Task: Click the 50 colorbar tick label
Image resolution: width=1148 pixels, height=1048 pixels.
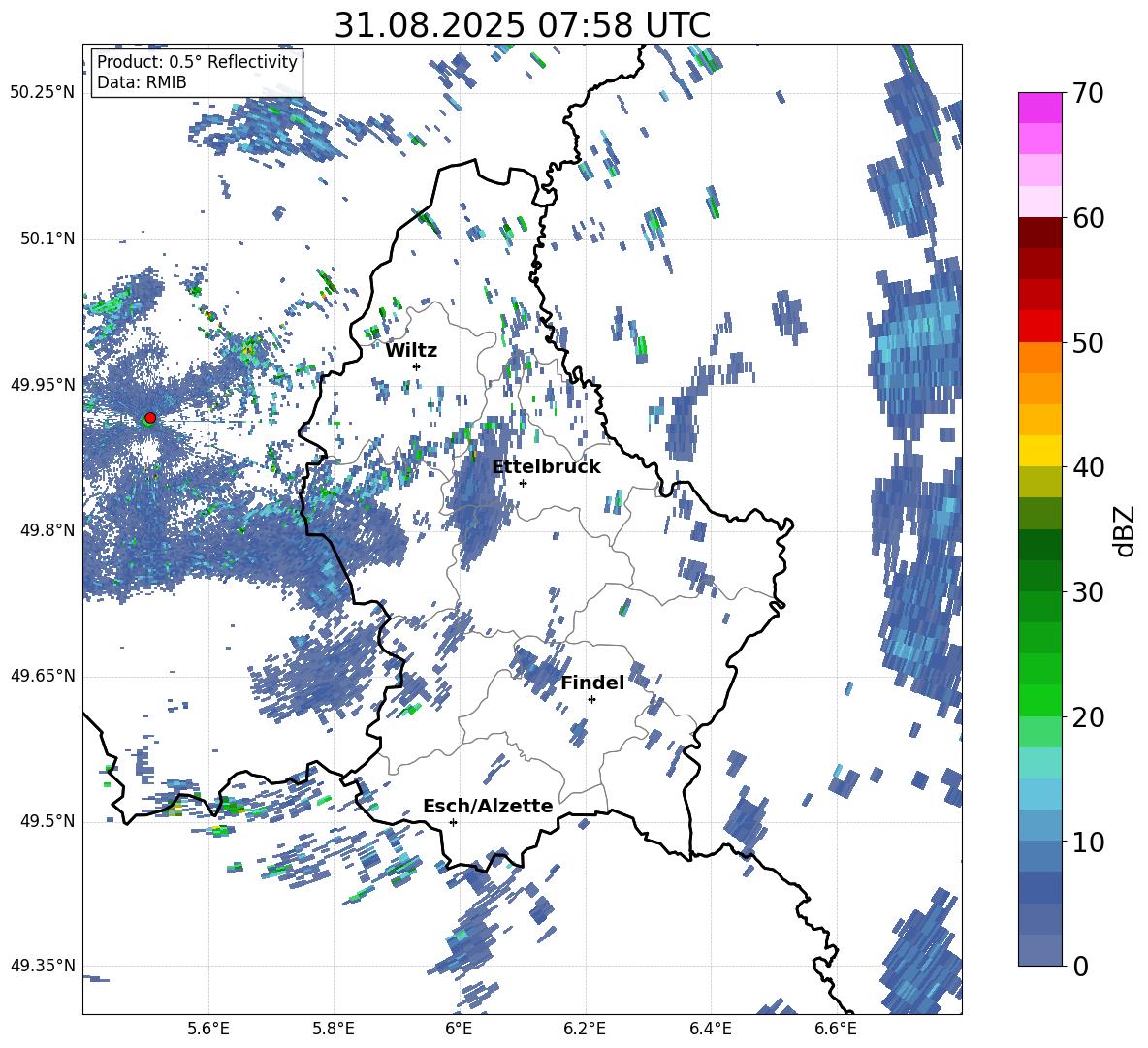Action: [1088, 343]
